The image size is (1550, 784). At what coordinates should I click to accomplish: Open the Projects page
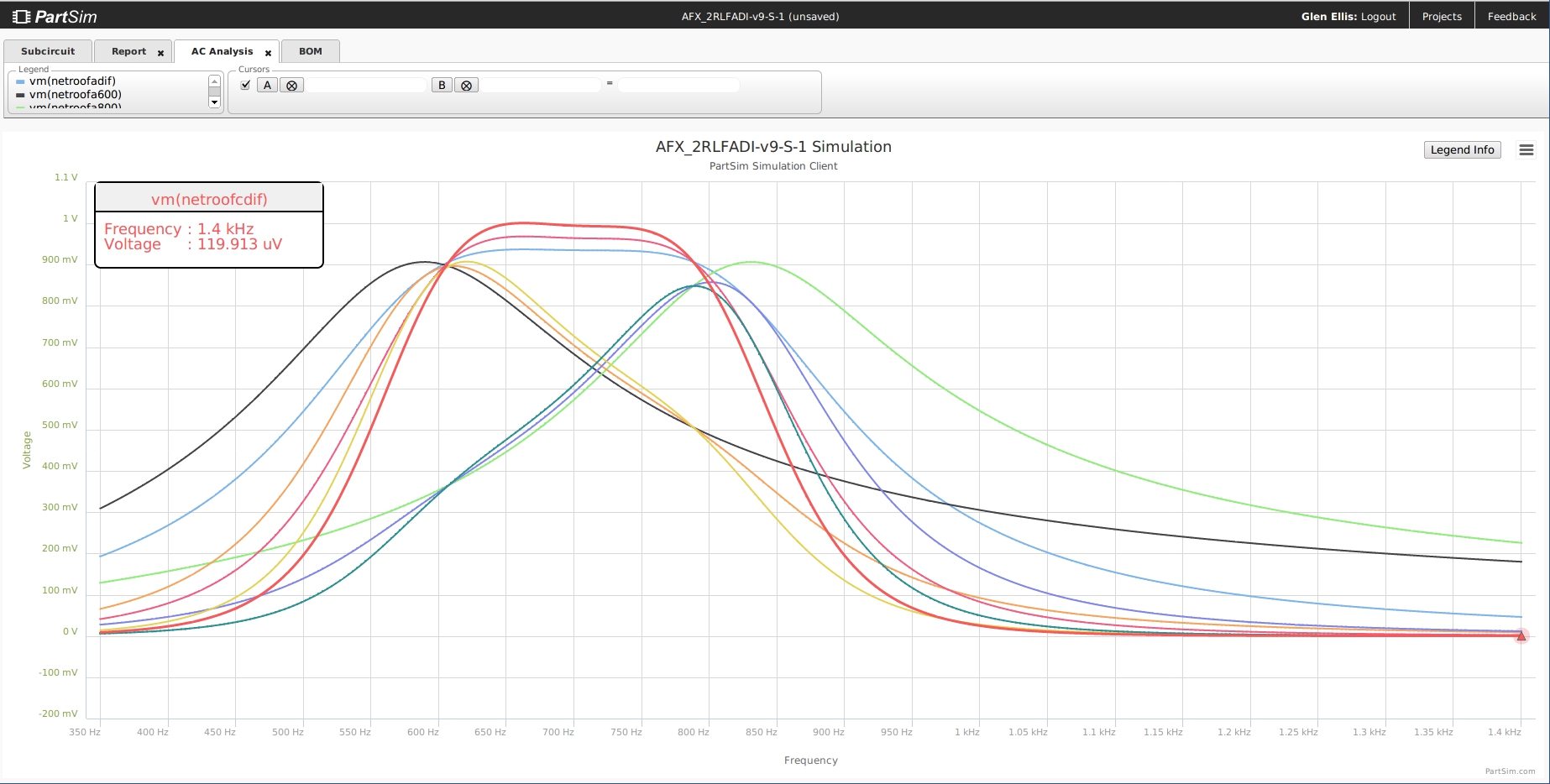tap(1442, 16)
